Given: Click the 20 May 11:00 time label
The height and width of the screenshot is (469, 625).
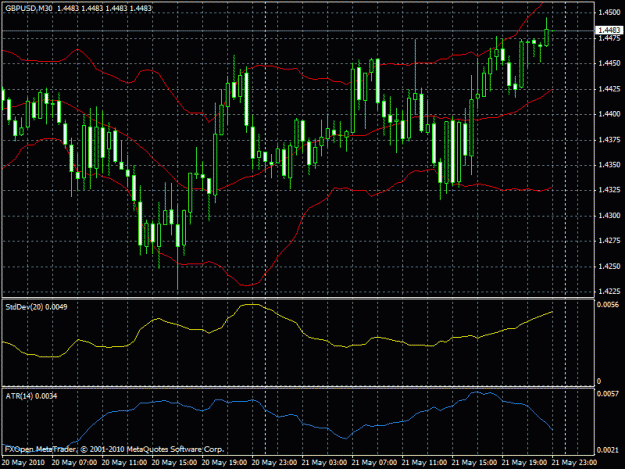Looking at the screenshot, I should click(124, 463).
